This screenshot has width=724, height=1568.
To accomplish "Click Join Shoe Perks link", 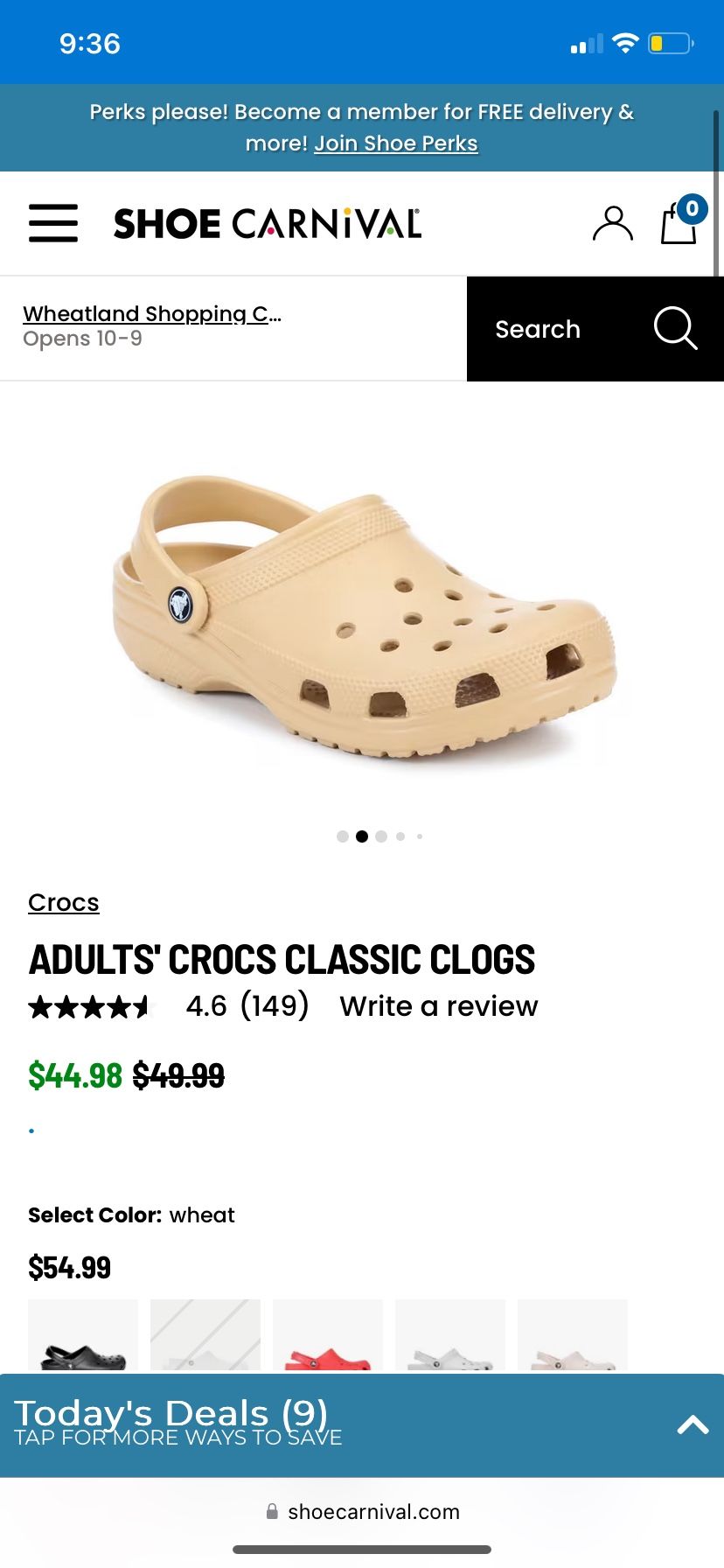I will pyautogui.click(x=396, y=143).
